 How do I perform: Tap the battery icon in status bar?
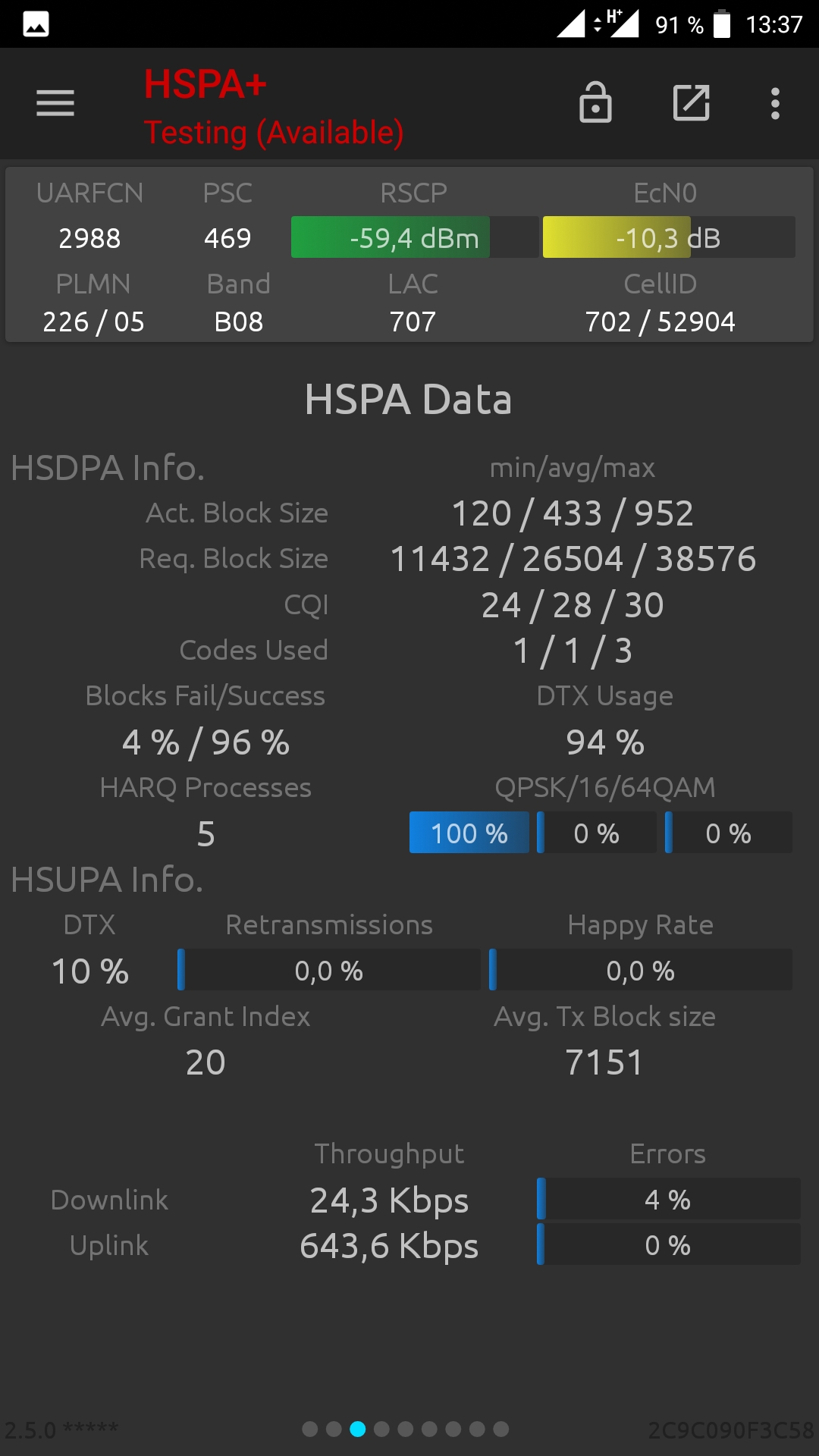click(722, 24)
